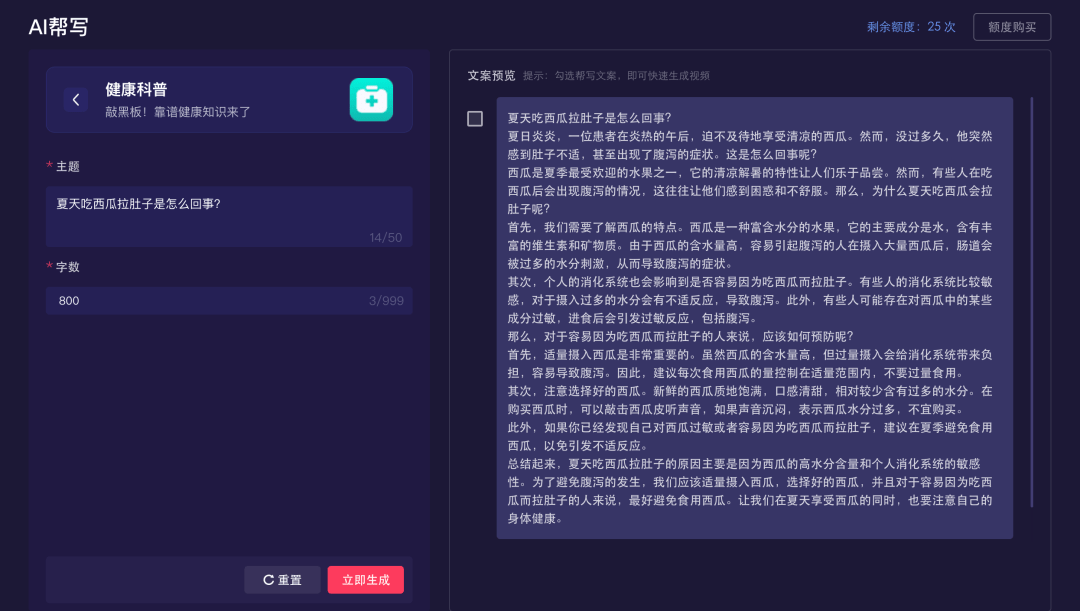The height and width of the screenshot is (611, 1080).
Task: Click the 14/50 character counter
Action: (386, 238)
